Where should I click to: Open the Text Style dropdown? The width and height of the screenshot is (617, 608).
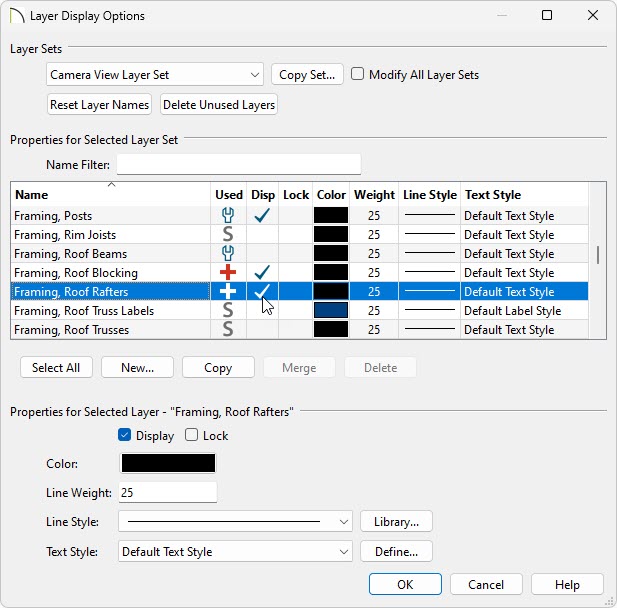[x=235, y=551]
